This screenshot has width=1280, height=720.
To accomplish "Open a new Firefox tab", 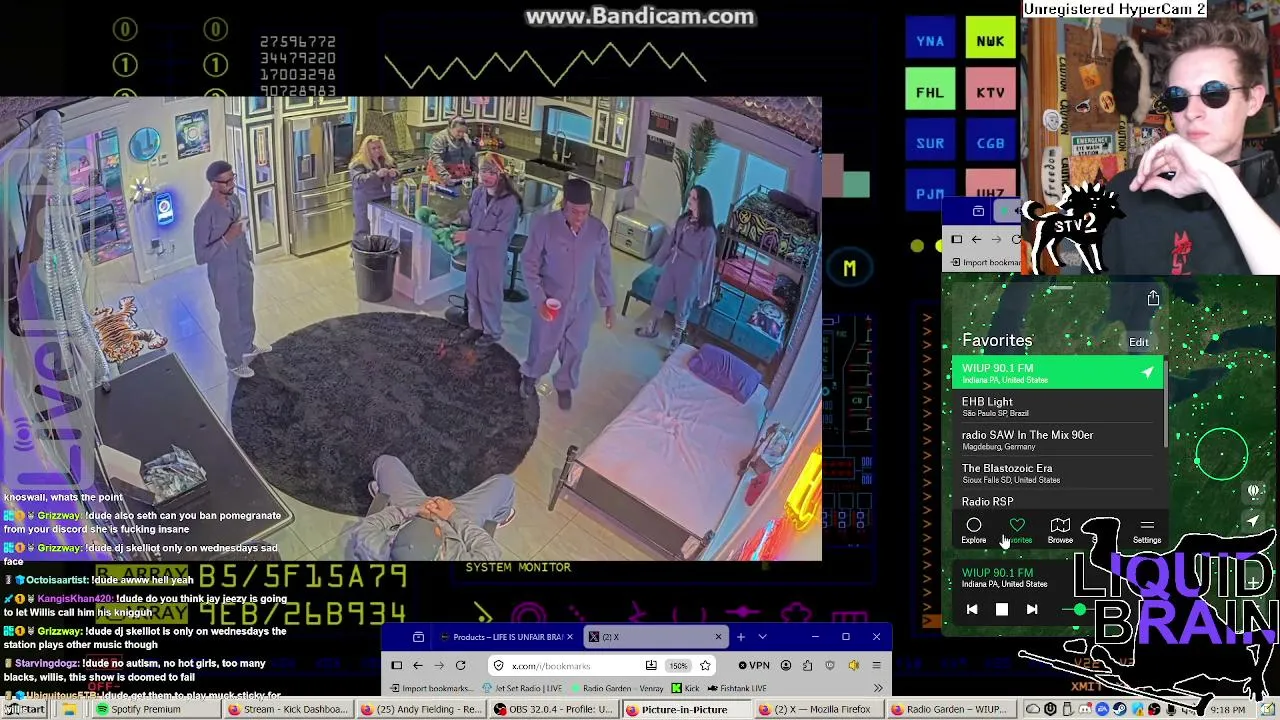I will coord(741,637).
